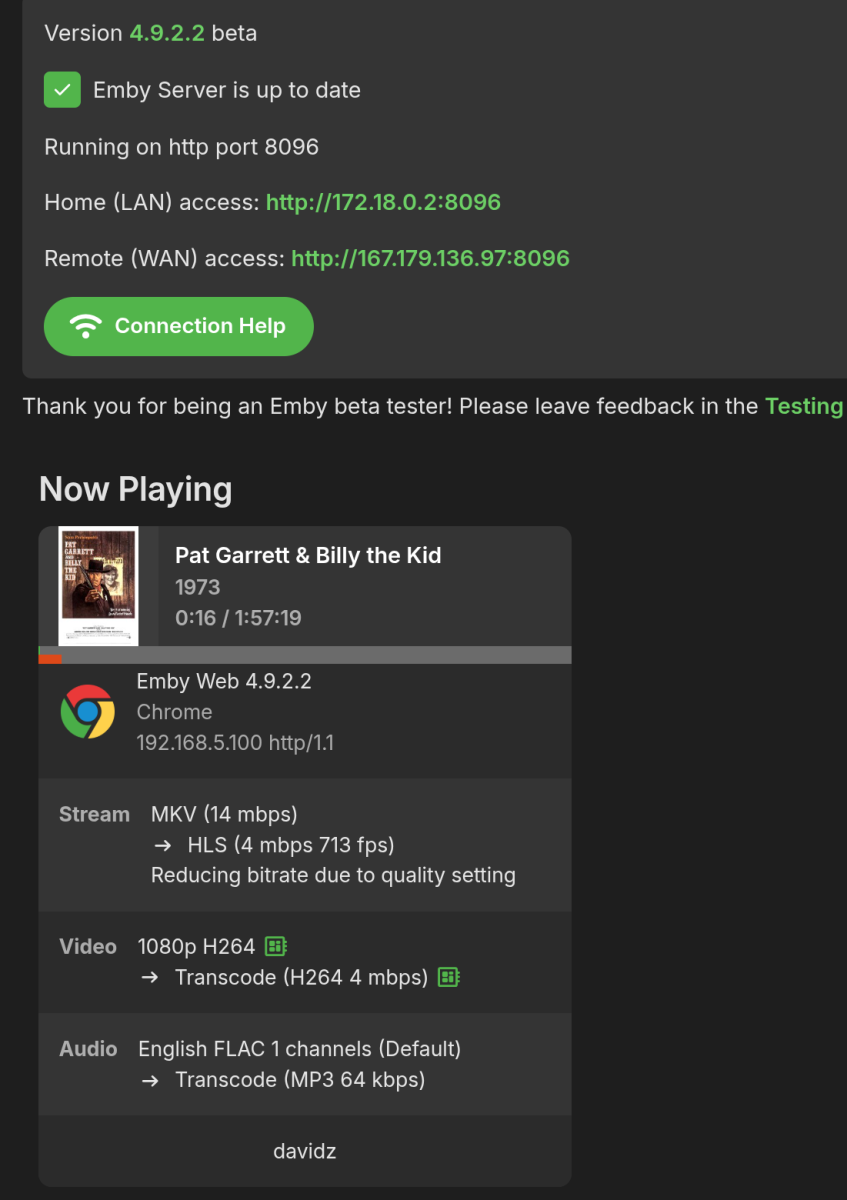Click the arrow icon in the Audio MP3 row

pos(150,1080)
